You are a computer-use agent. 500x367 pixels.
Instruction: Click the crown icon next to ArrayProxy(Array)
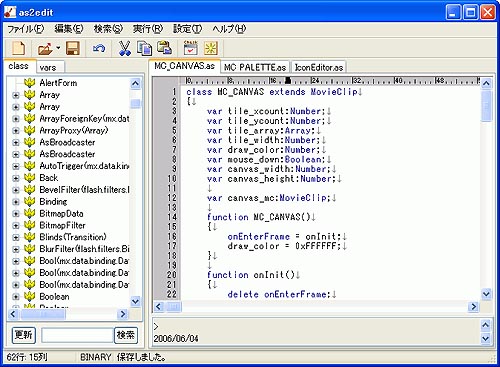[30, 130]
